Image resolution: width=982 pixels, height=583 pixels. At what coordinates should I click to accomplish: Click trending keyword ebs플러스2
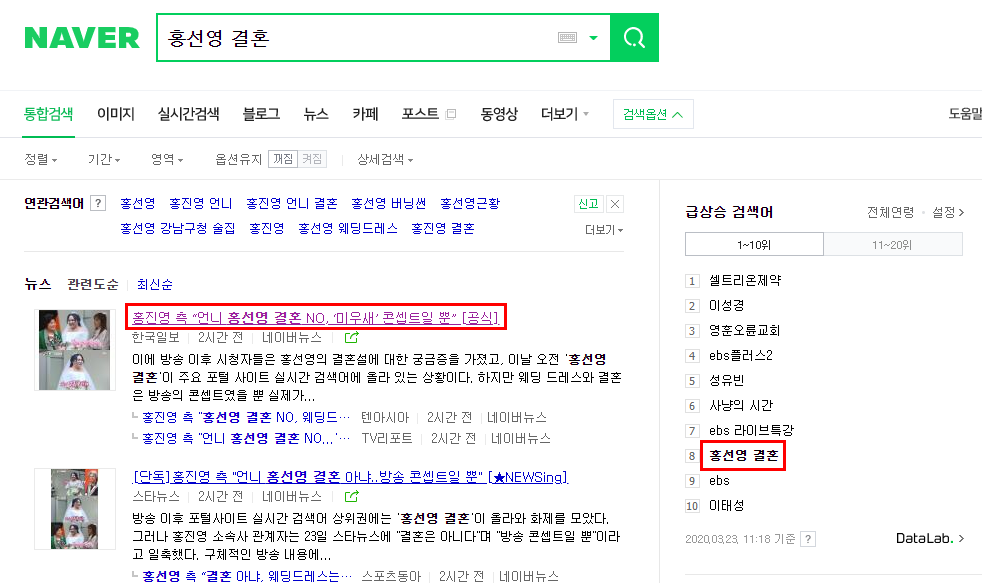click(x=741, y=356)
